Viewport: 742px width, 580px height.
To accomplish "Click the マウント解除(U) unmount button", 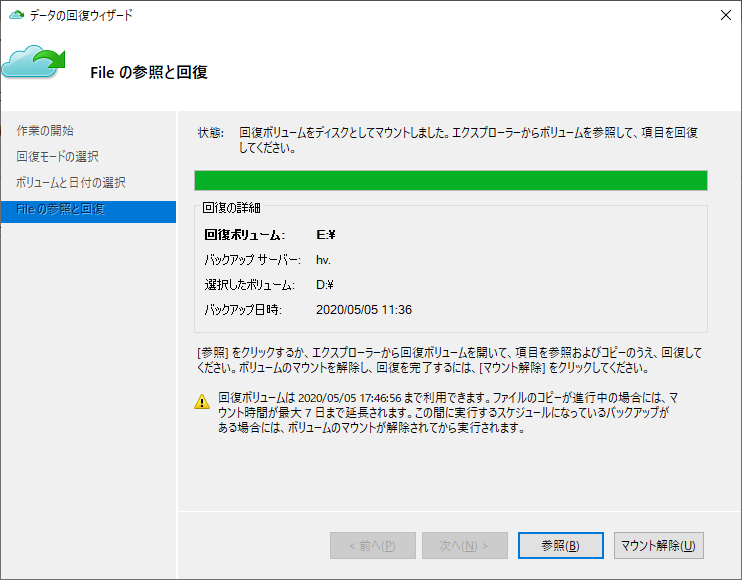I will click(x=658, y=545).
